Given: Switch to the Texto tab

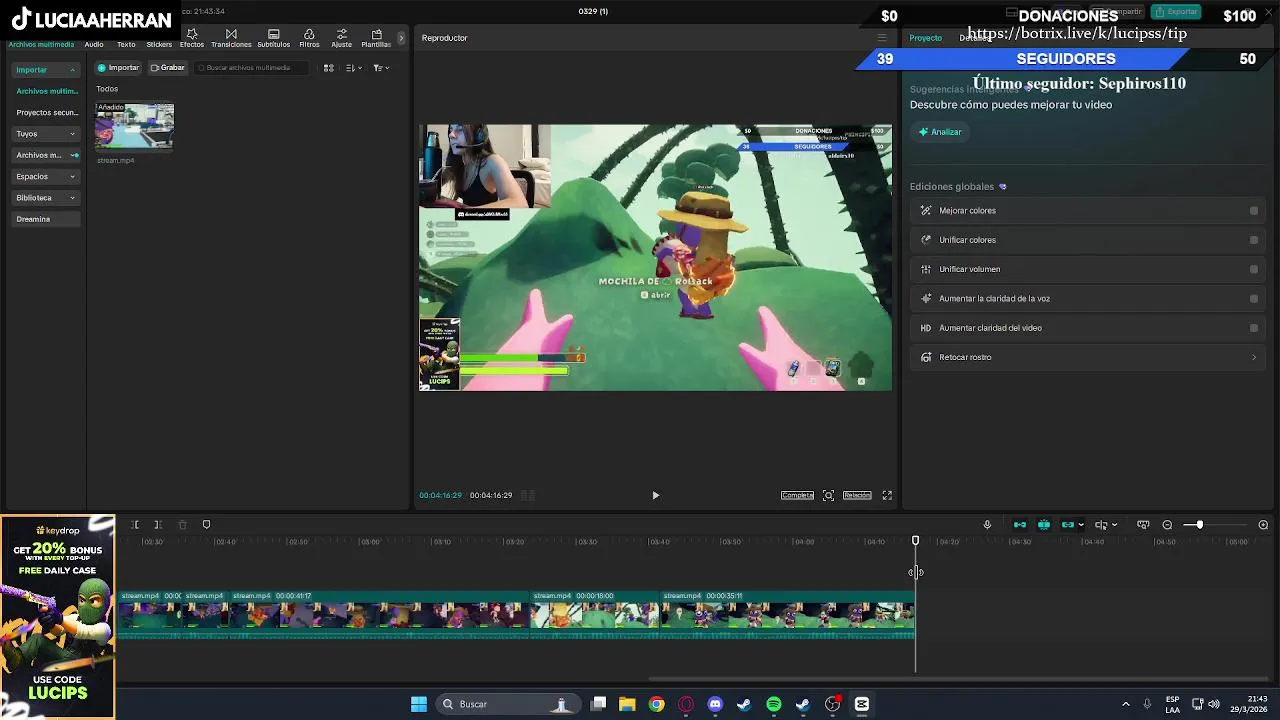Looking at the screenshot, I should [126, 45].
